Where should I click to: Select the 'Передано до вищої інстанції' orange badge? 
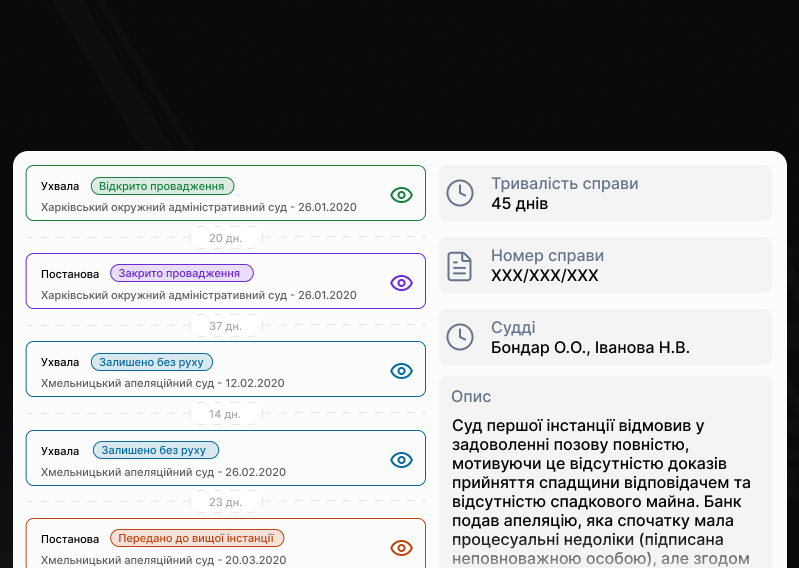[x=197, y=538]
